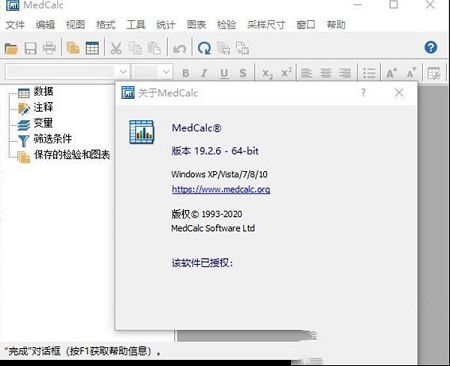Decrease font size with A-down icon

point(411,73)
